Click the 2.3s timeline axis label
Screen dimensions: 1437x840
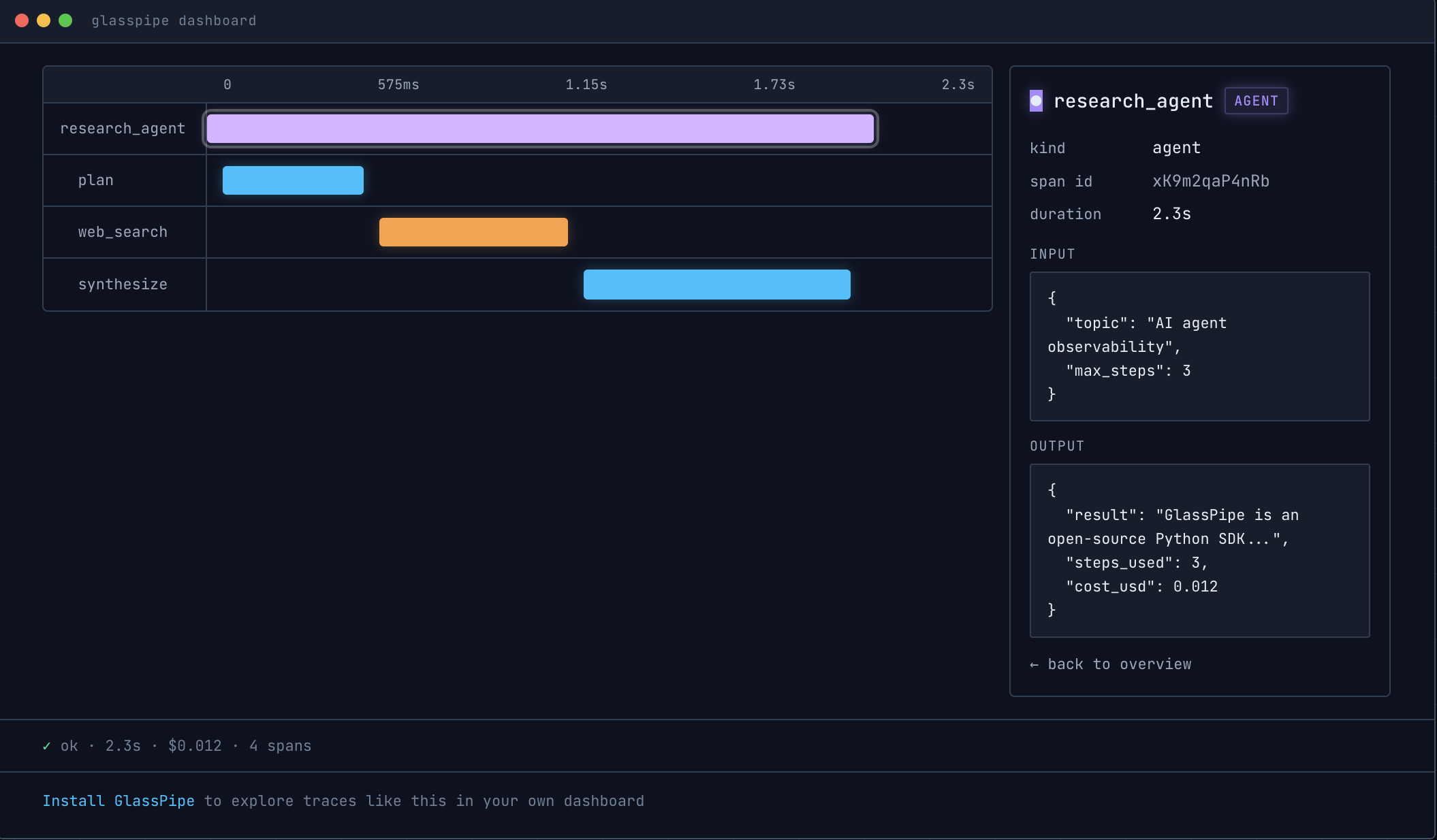click(958, 84)
